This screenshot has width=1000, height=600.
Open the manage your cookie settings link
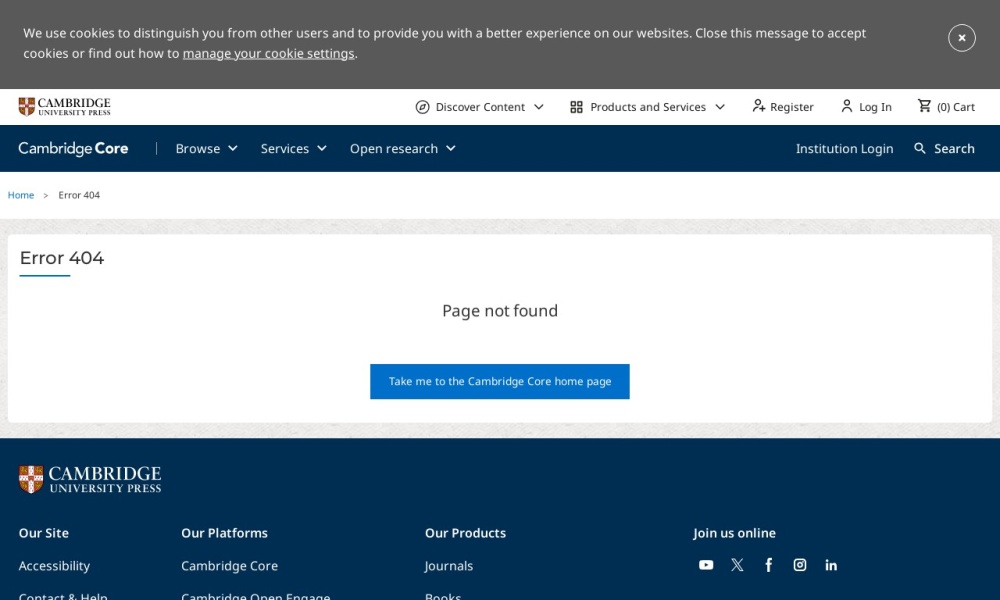[x=268, y=54]
